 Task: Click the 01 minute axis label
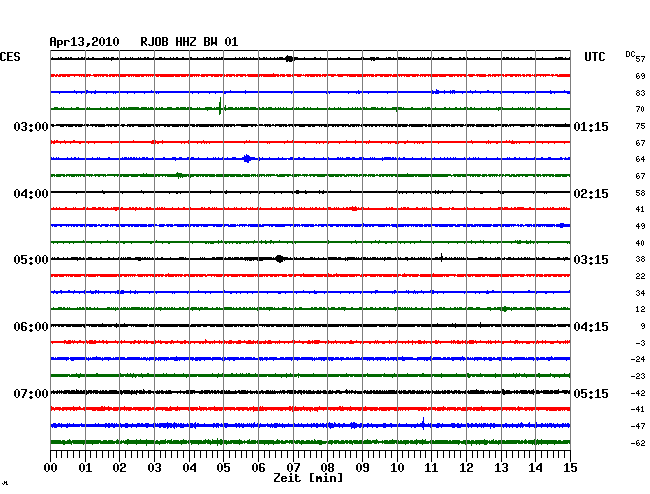pos(85,468)
